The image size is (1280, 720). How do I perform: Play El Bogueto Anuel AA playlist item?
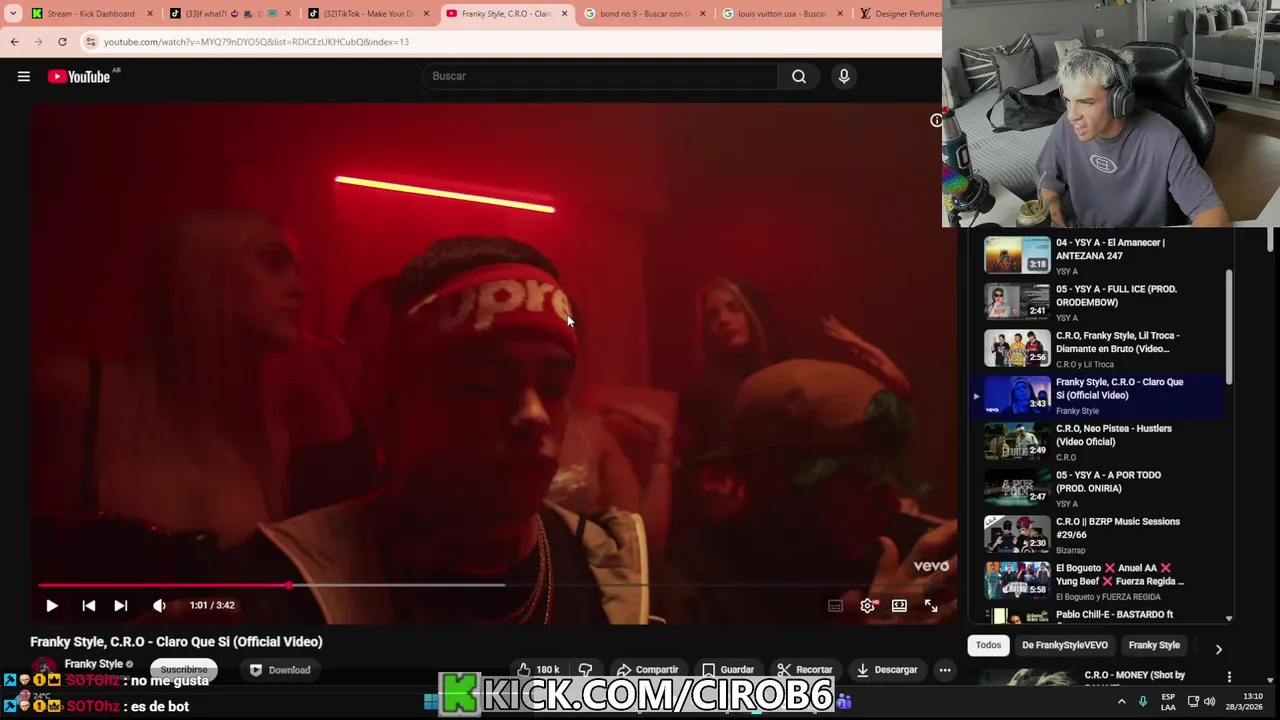coord(1100,581)
